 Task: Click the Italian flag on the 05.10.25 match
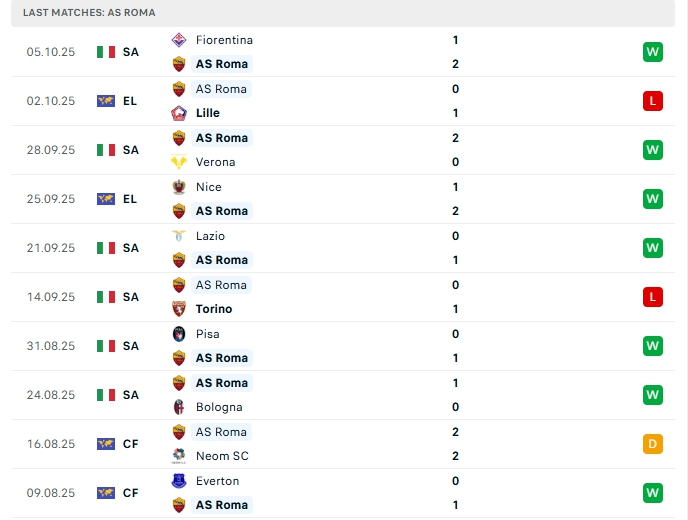(106, 52)
